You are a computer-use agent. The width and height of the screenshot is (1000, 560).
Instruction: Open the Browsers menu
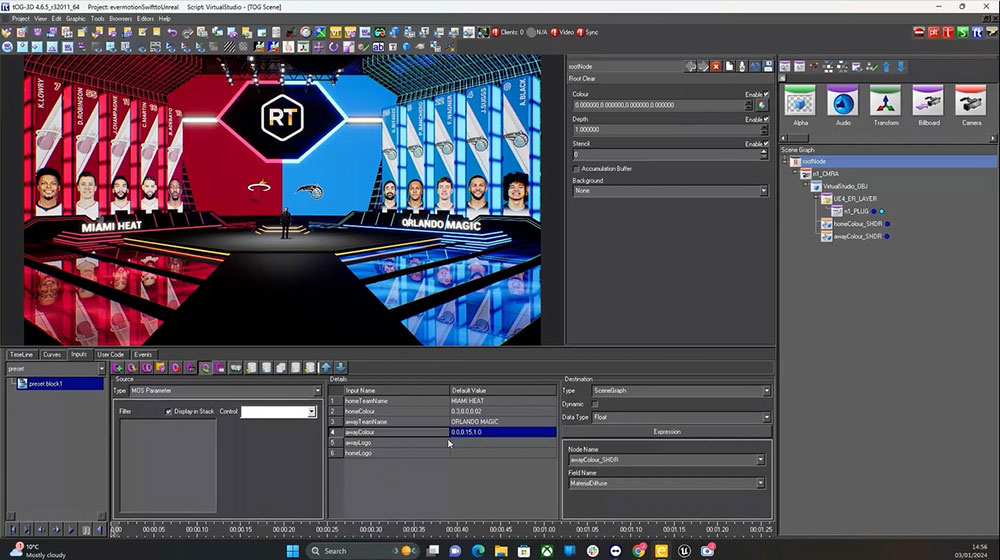coord(120,18)
